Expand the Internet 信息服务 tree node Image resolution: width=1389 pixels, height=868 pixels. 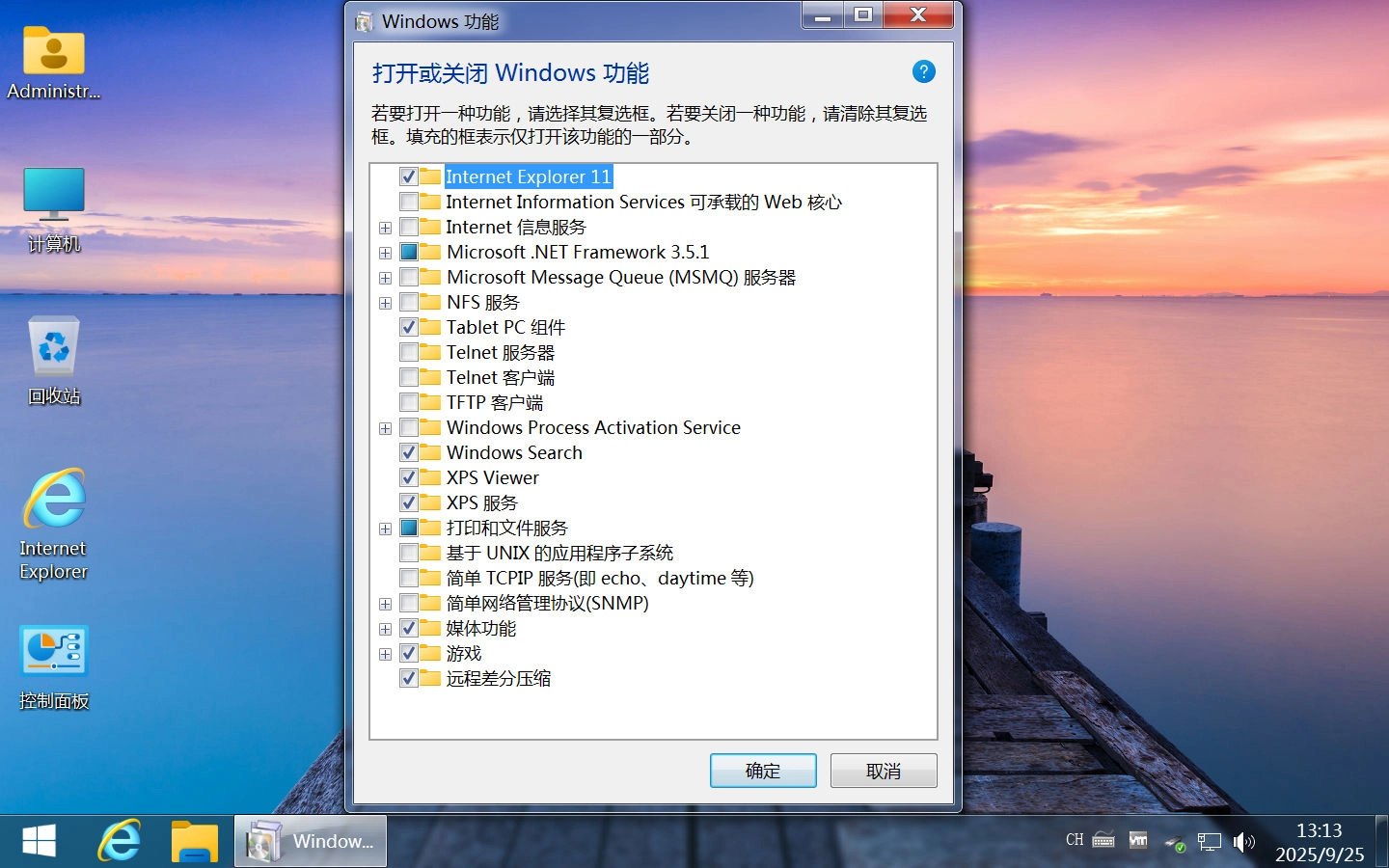pos(386,227)
